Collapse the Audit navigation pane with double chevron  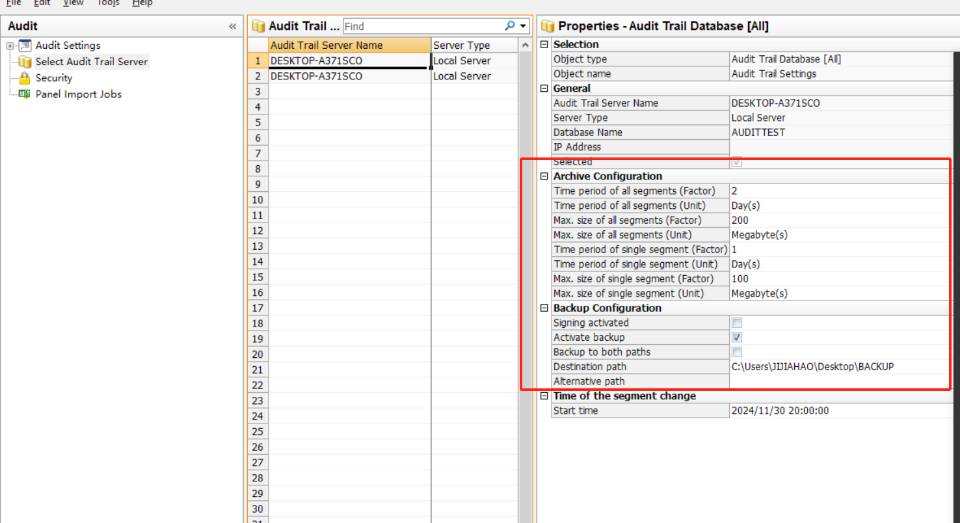click(233, 26)
